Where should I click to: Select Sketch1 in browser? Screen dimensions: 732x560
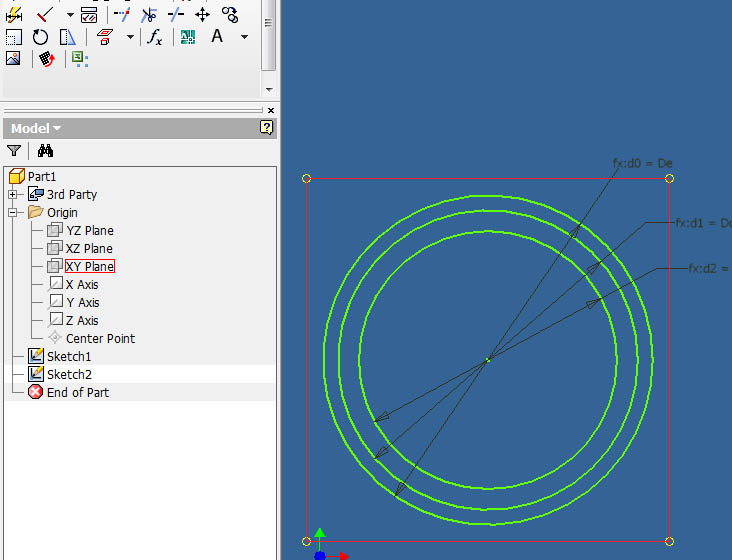[x=69, y=357]
